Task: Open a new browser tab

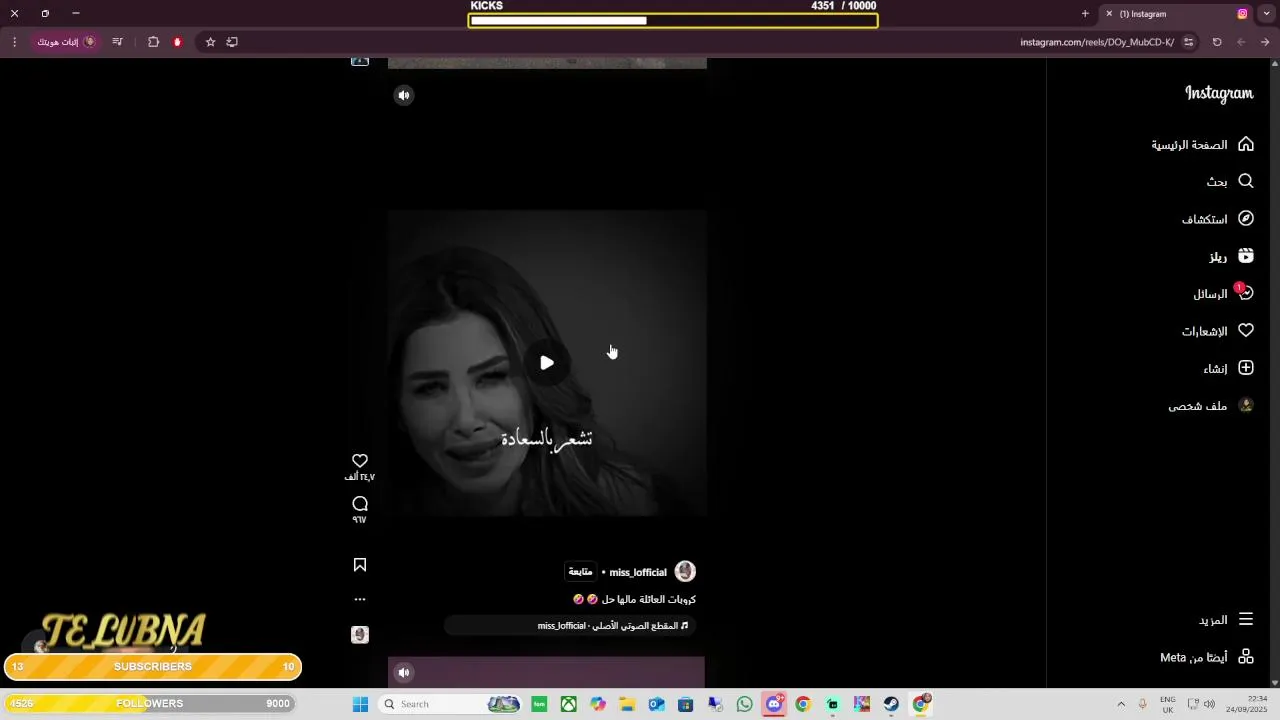Action: tap(1085, 14)
